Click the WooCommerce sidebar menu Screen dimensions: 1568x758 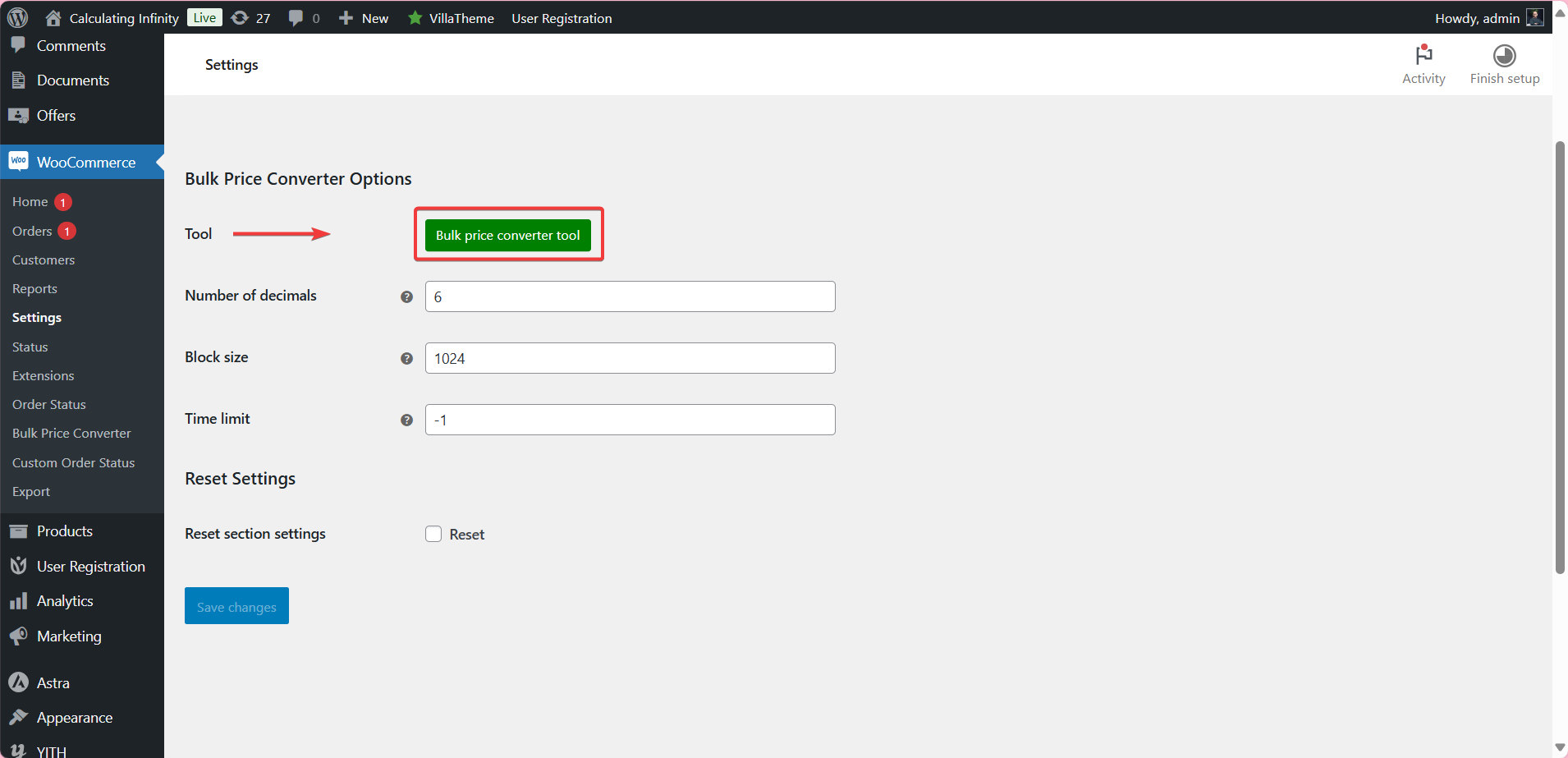point(82,162)
